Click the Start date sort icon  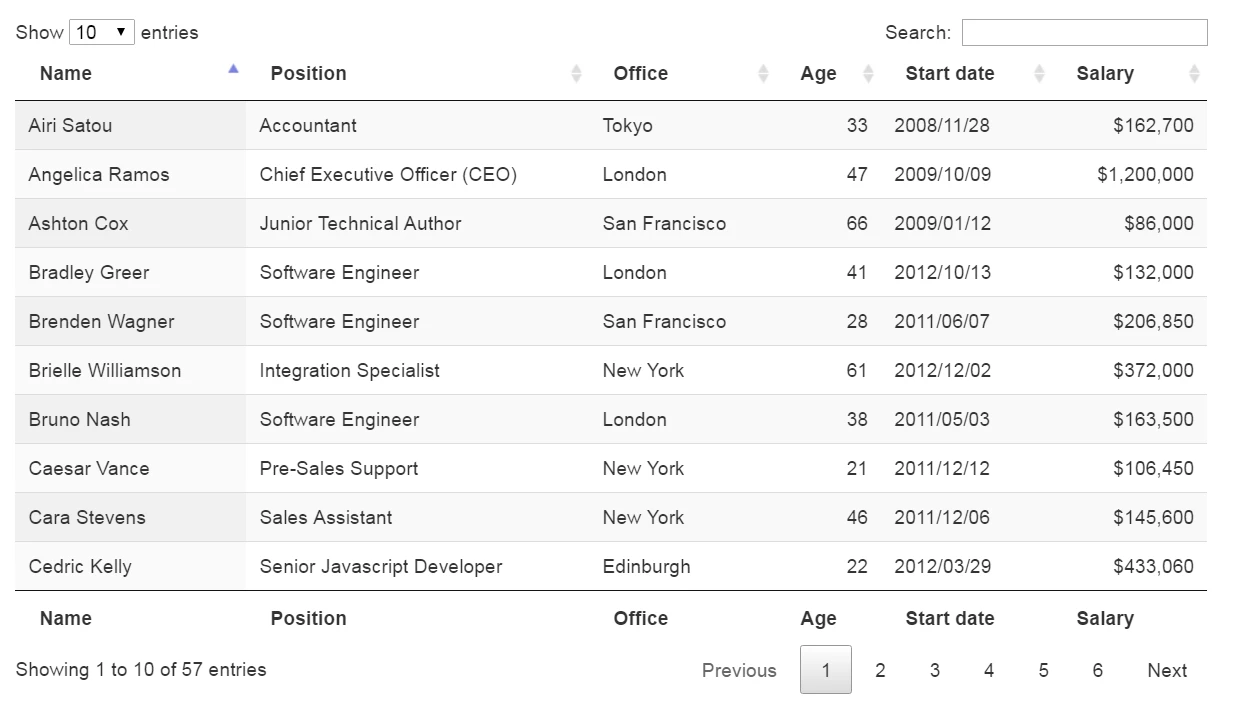(x=1039, y=74)
